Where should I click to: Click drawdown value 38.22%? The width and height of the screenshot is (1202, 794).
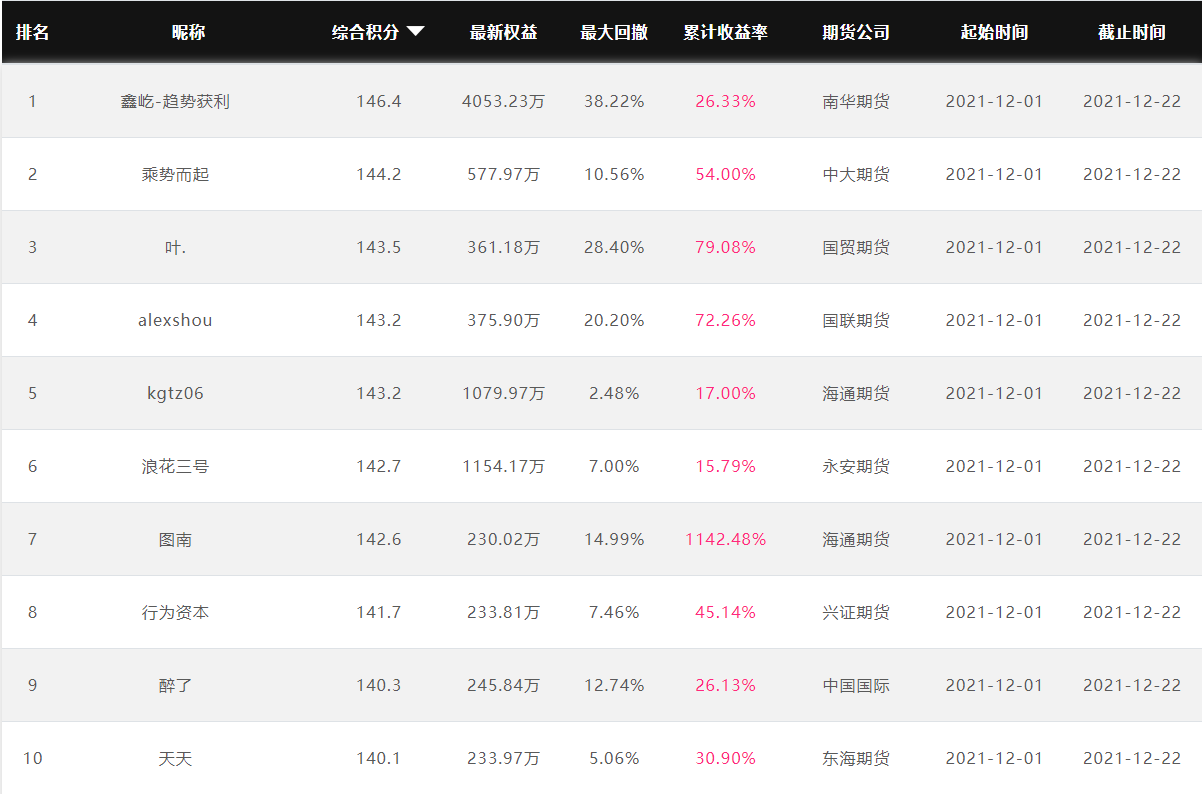click(x=614, y=101)
